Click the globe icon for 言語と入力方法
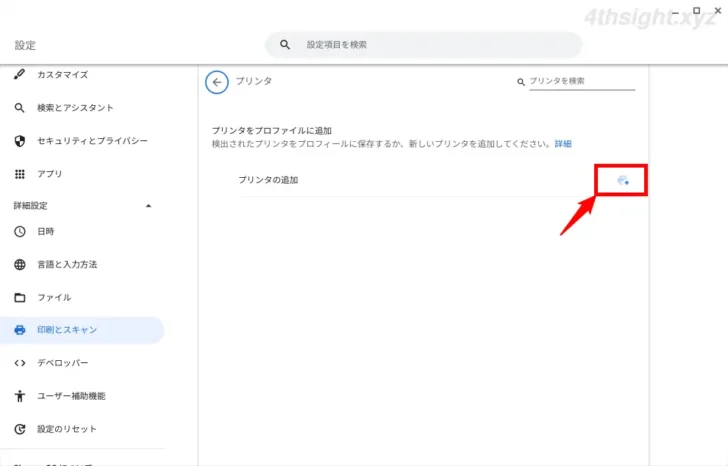This screenshot has width=728, height=466. [x=20, y=265]
